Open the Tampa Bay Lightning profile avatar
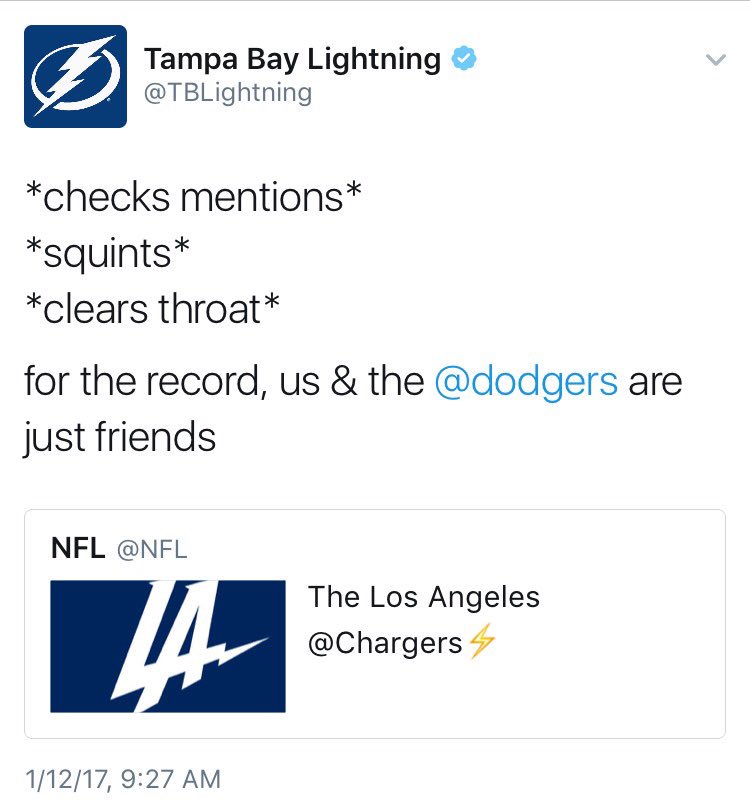The height and width of the screenshot is (805, 750). point(75,76)
